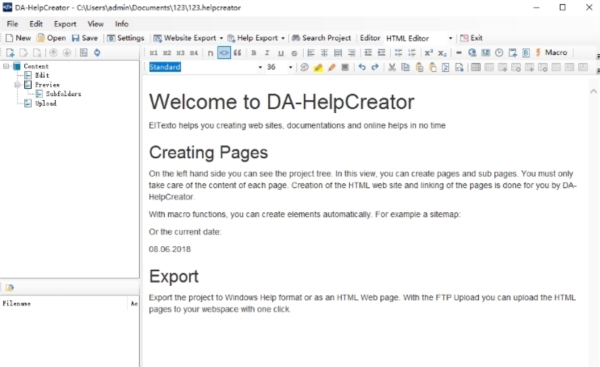Cut selection with the scissors icon
The image size is (600, 367).
tap(392, 68)
